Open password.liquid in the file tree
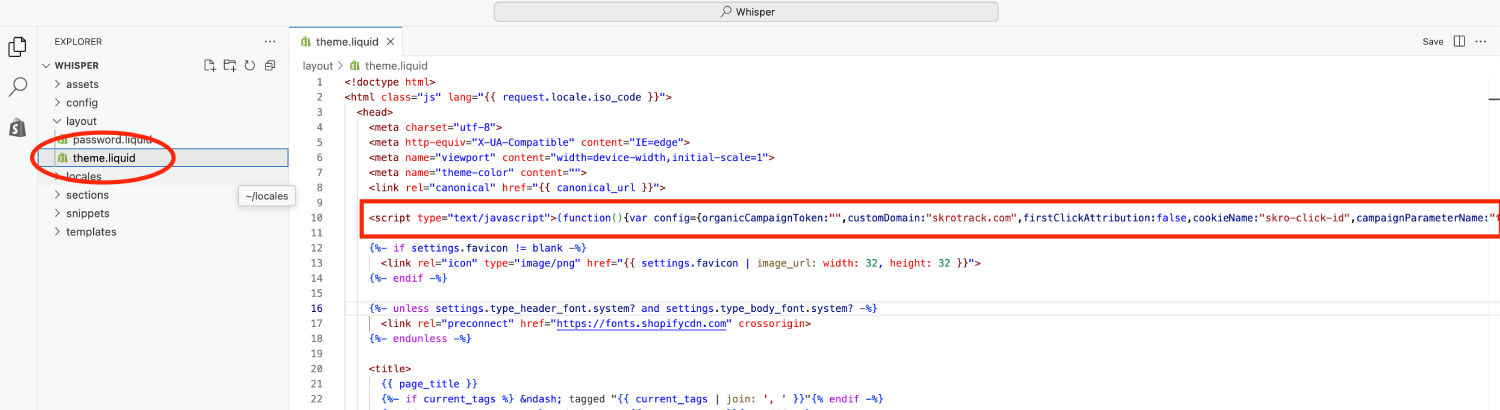 (112, 140)
